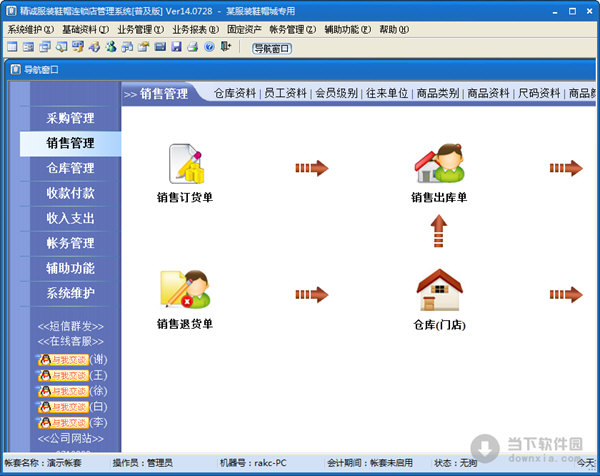This screenshot has width=600, height=476.
Task: Click the blue save floppy disk icon
Action: point(176,47)
